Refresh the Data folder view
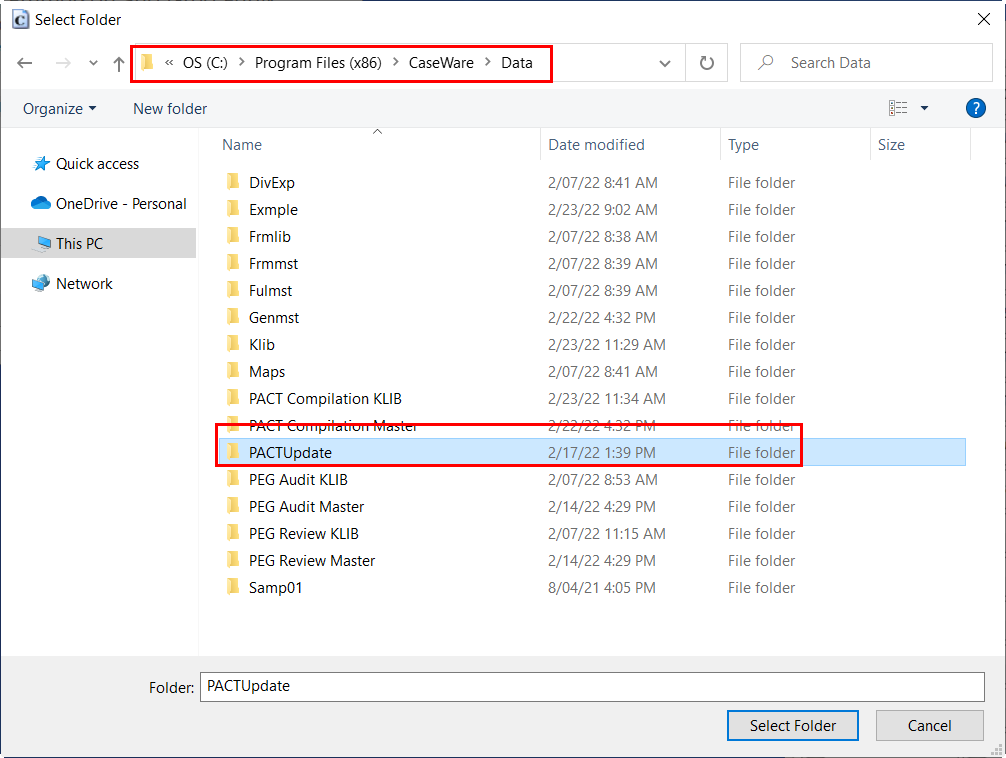This screenshot has width=1006, height=758. pos(706,62)
